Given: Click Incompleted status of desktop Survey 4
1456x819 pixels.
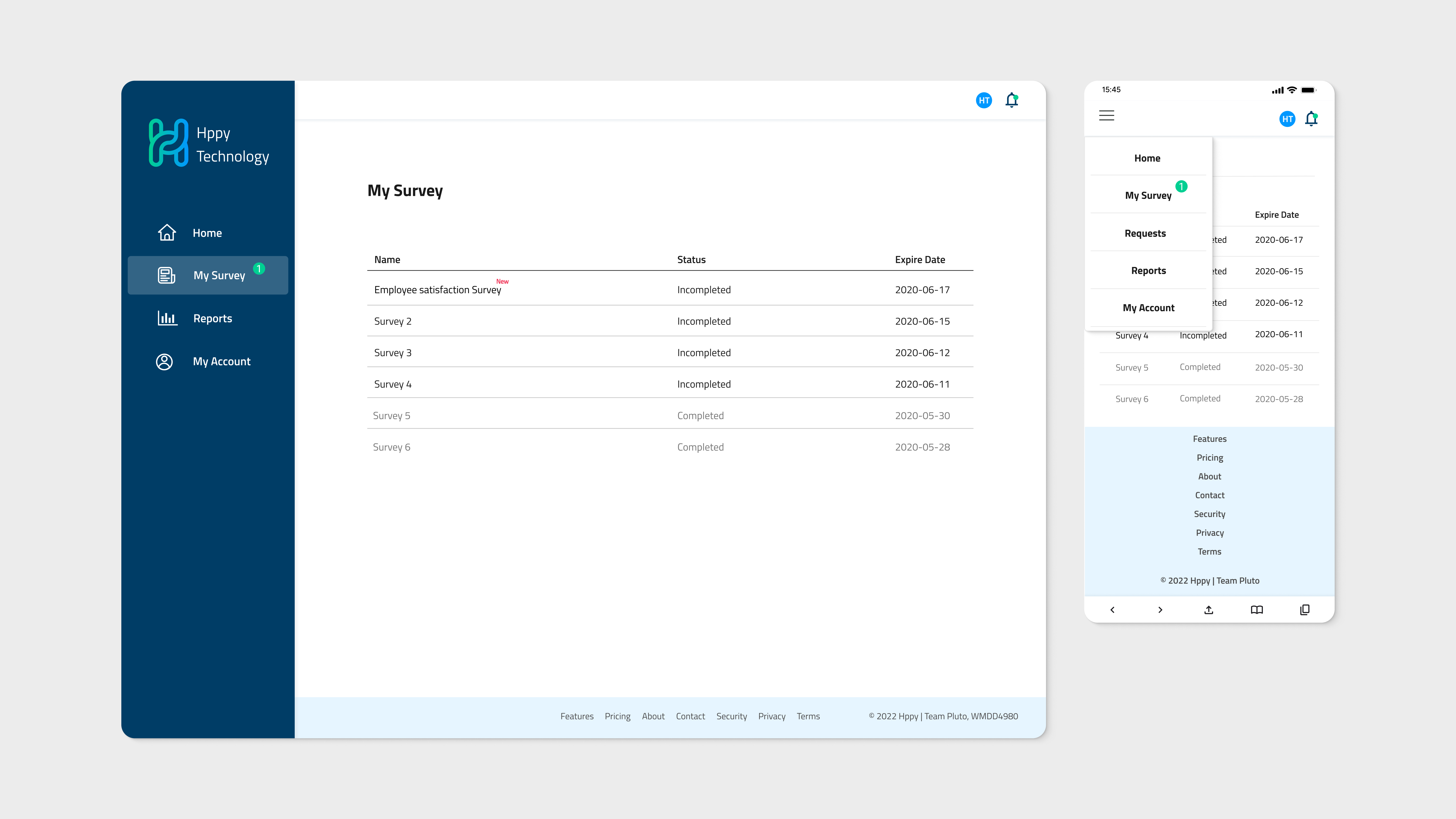Looking at the screenshot, I should (x=704, y=384).
